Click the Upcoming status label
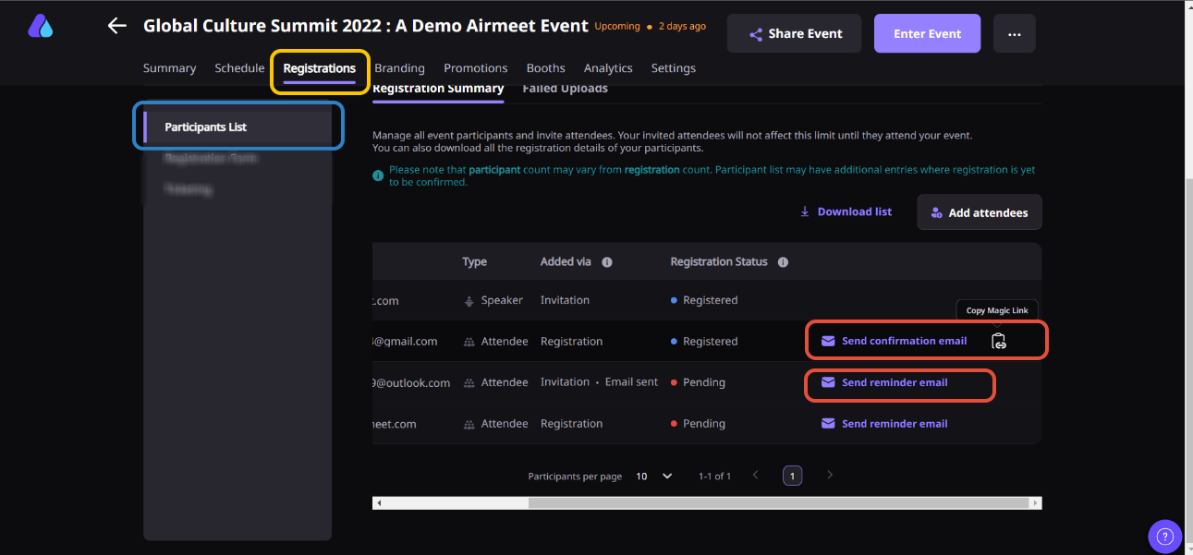 coord(618,26)
